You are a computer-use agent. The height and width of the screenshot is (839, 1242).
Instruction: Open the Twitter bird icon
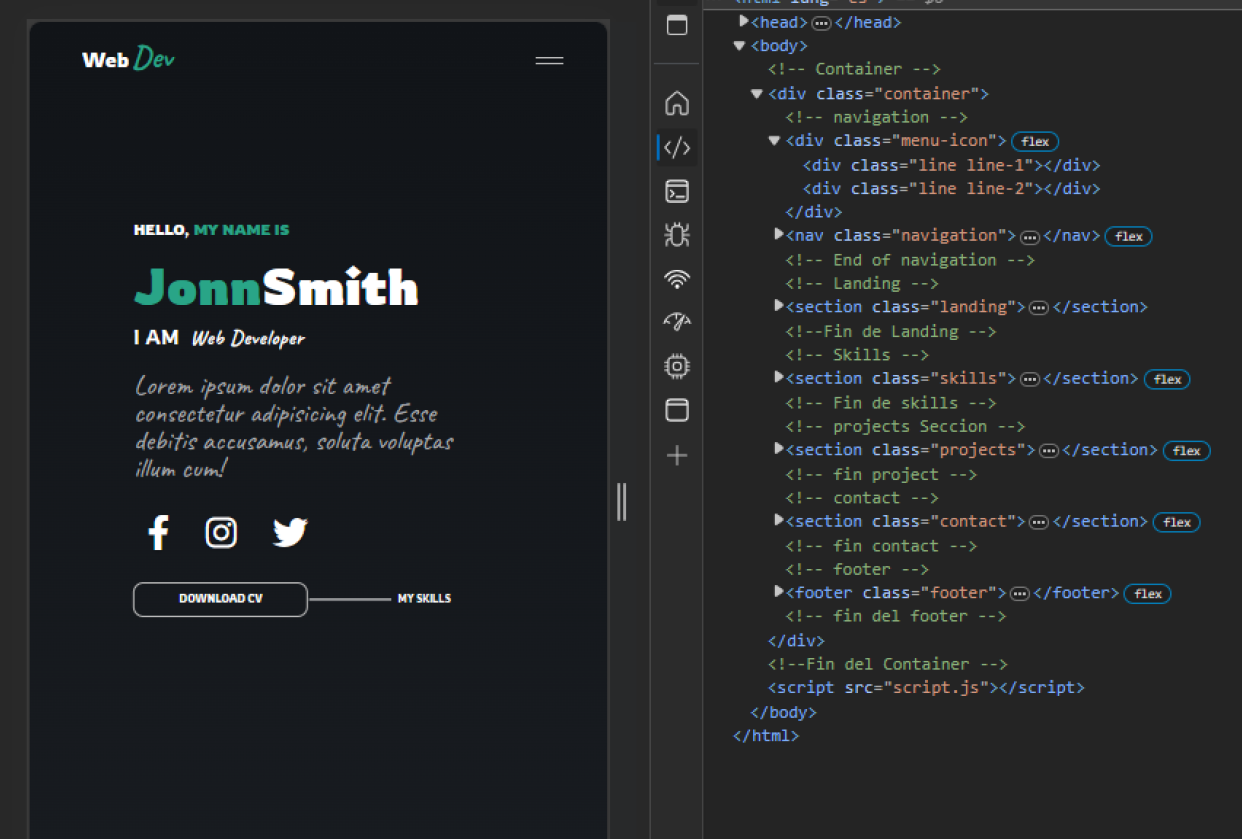tap(290, 533)
